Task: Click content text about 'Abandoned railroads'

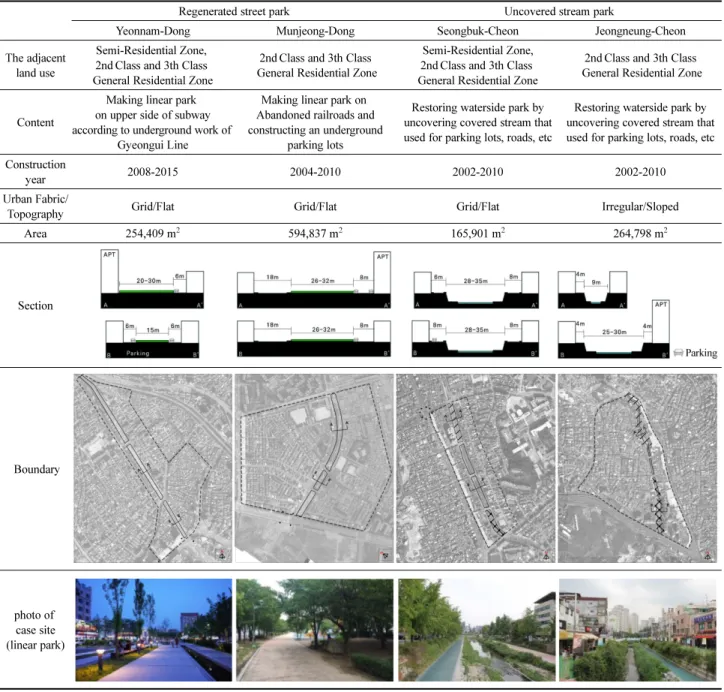Action: pos(315,122)
